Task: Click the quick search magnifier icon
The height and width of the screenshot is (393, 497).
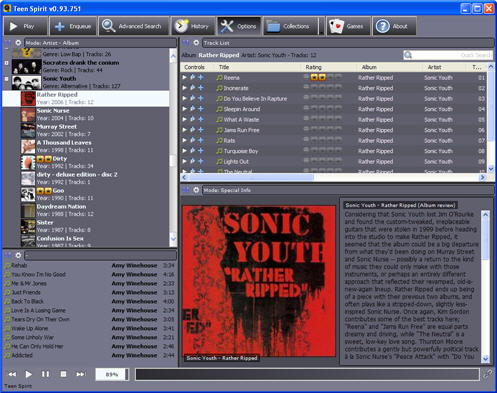Action: [x=408, y=55]
